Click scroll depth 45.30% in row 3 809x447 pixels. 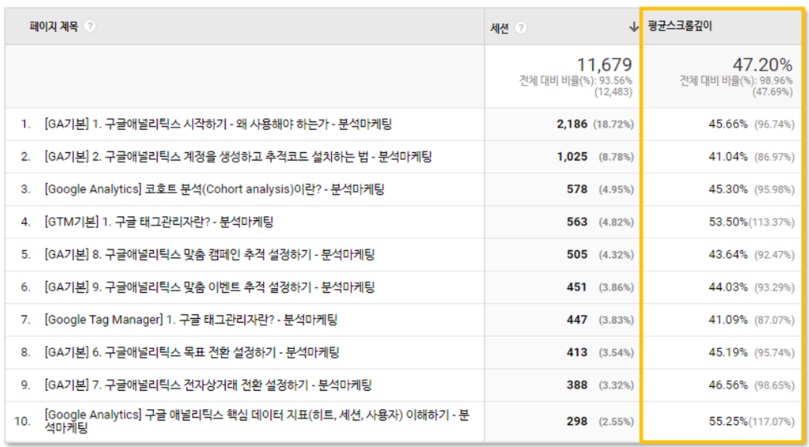tap(728, 189)
